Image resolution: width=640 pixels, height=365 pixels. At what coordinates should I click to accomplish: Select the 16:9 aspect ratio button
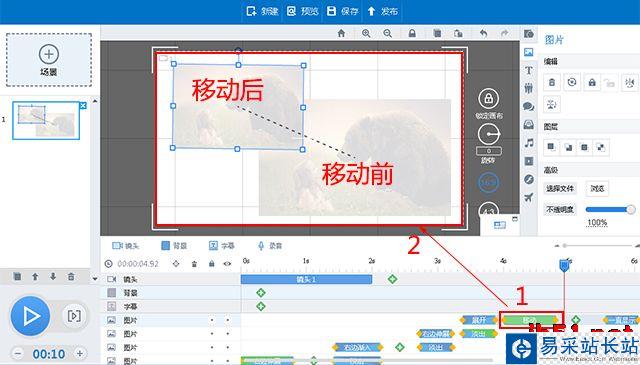(489, 183)
